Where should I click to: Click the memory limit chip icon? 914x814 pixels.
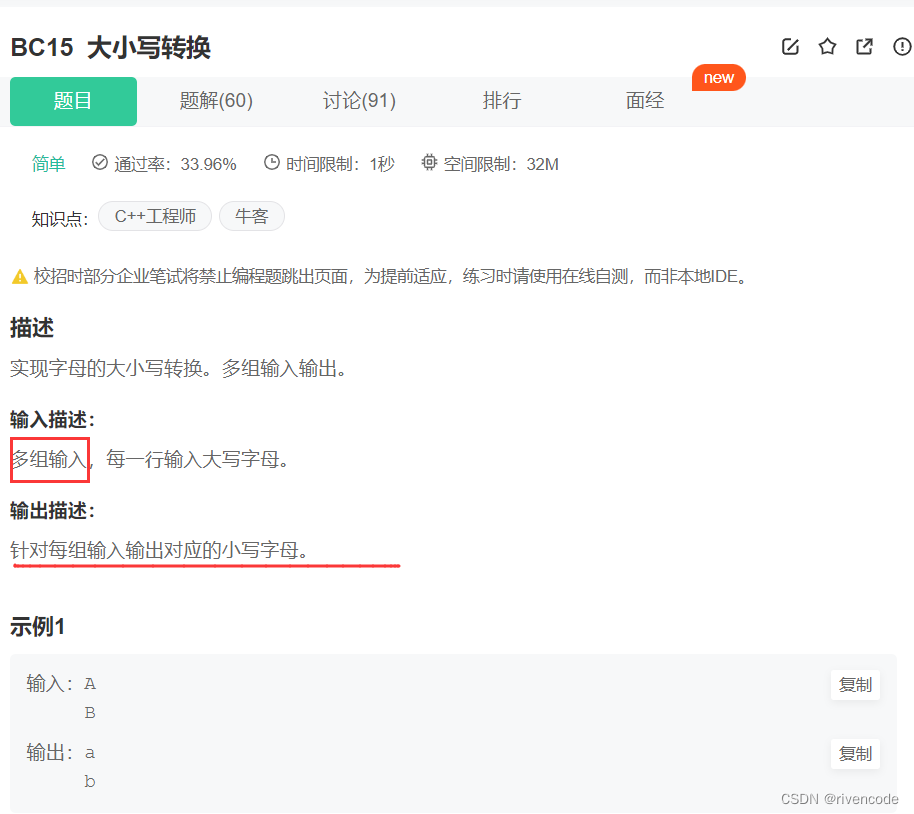pos(429,162)
